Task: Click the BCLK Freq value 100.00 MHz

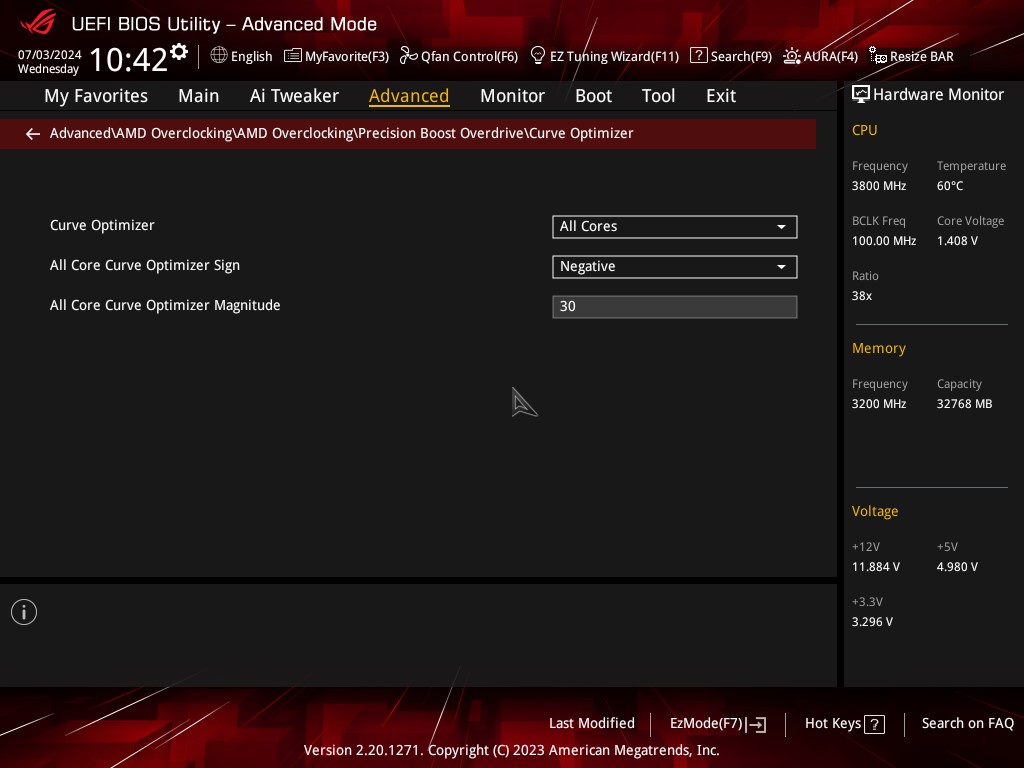Action: click(884, 241)
